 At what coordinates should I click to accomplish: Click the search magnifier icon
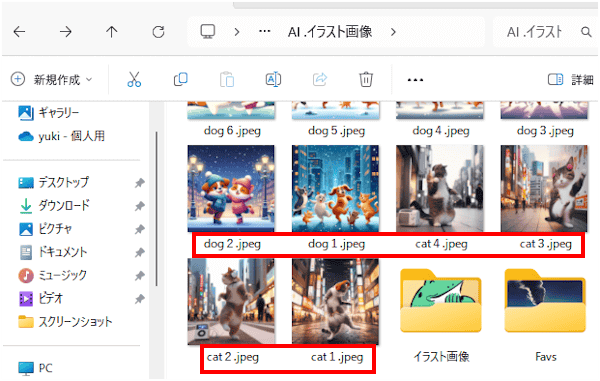pos(586,32)
